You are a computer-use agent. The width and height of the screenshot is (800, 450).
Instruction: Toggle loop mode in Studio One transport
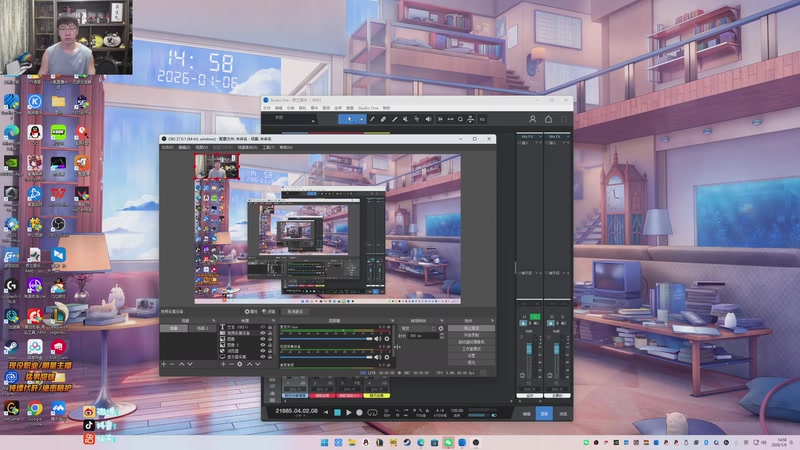[372, 412]
